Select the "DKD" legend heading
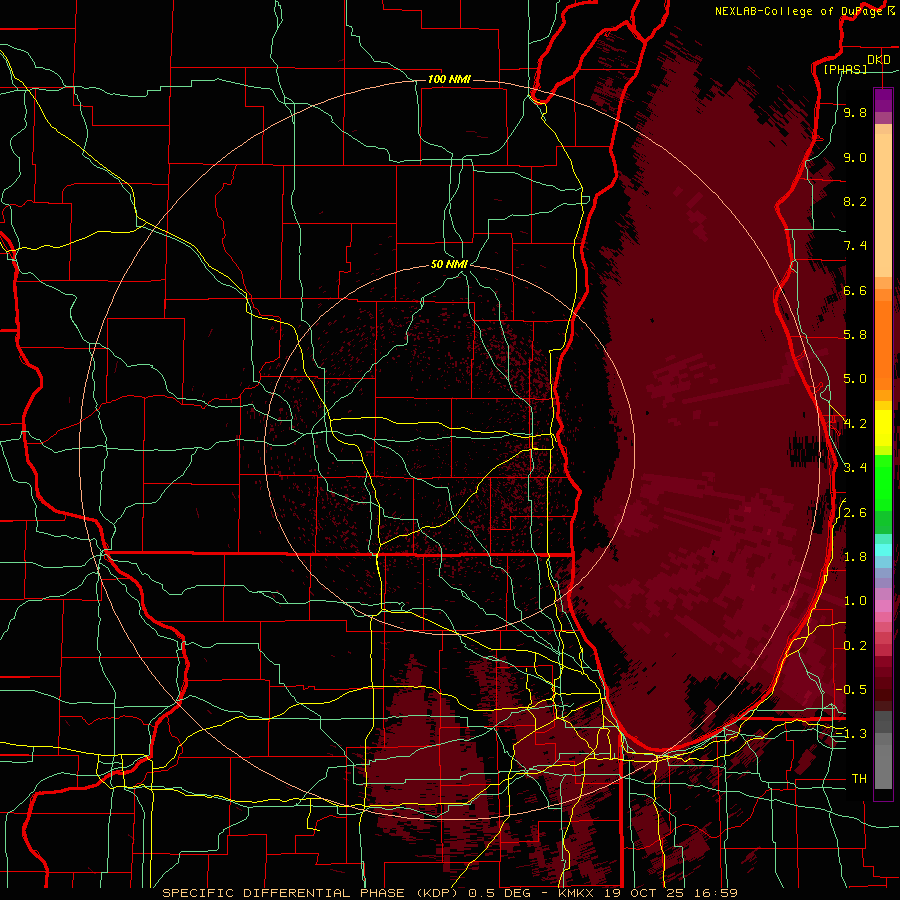The image size is (900, 900). coord(878,60)
